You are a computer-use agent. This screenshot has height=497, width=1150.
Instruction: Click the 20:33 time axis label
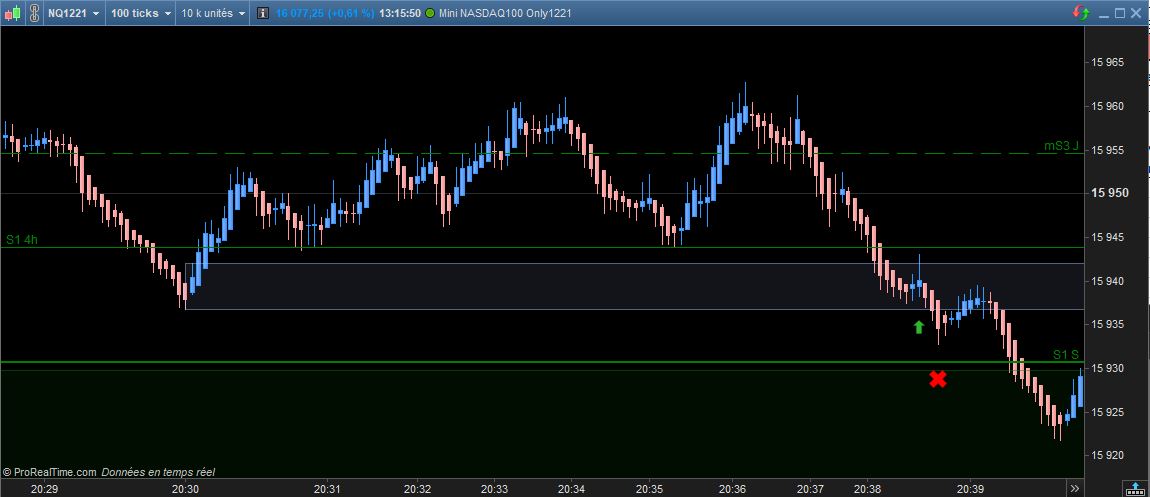click(x=495, y=488)
